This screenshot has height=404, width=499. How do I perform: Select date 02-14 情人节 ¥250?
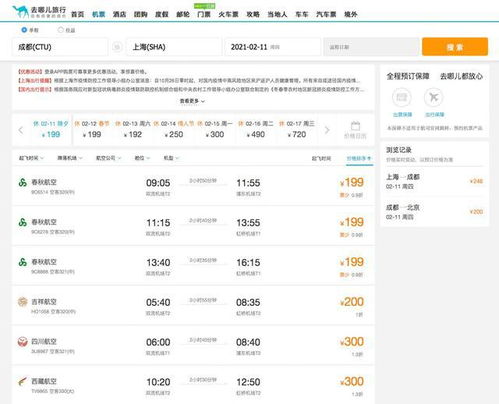174,129
